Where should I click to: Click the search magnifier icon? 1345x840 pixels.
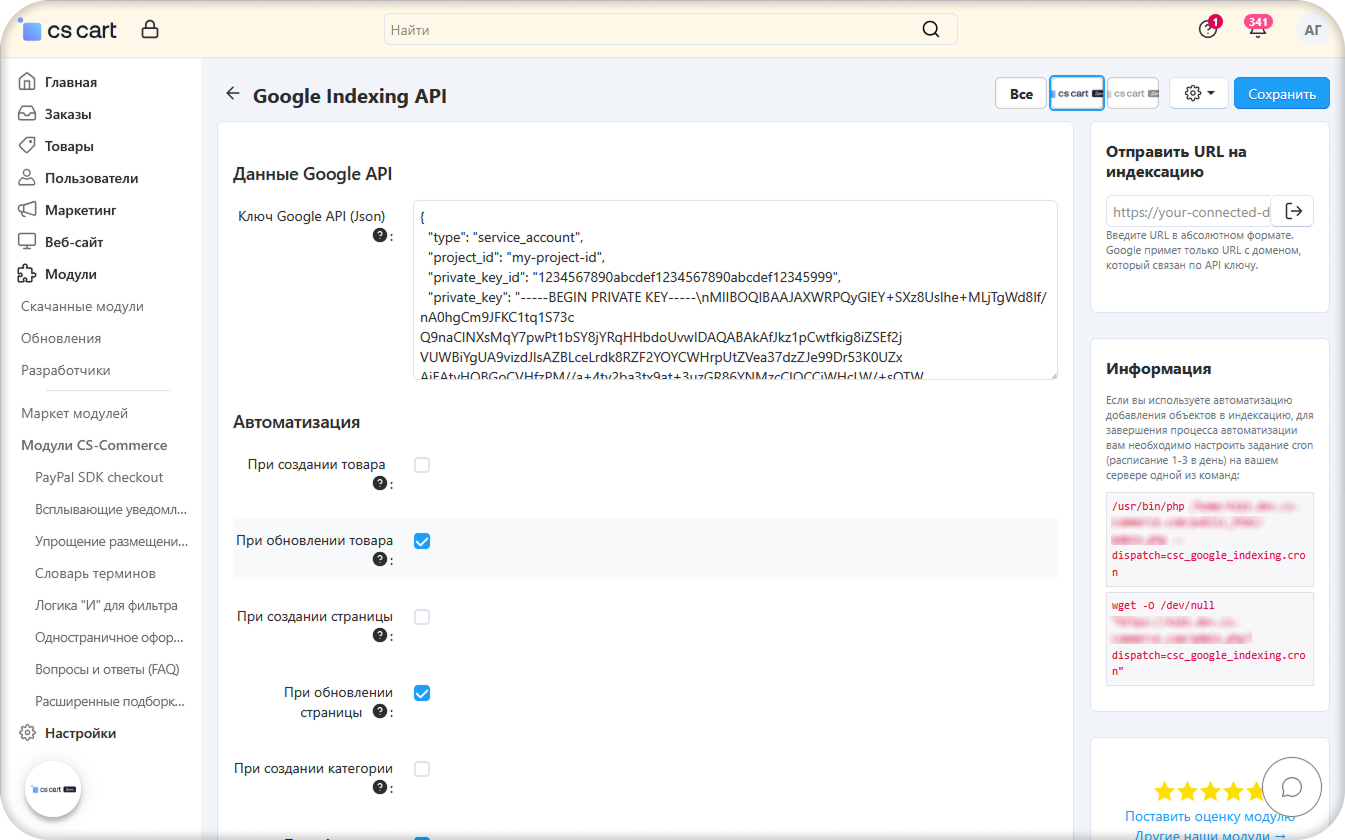pyautogui.click(x=931, y=30)
